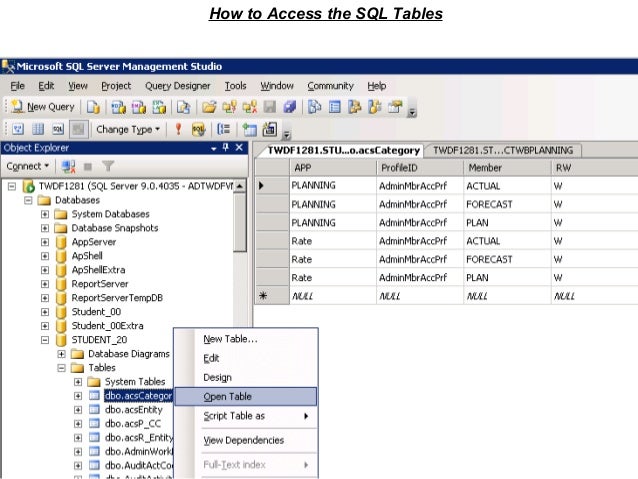Click the Add New Derived Table icon
The image size is (638, 479).
tap(269, 129)
